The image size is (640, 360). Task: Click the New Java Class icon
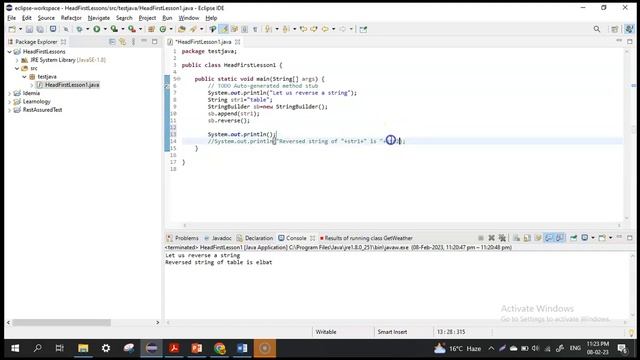coord(163,29)
